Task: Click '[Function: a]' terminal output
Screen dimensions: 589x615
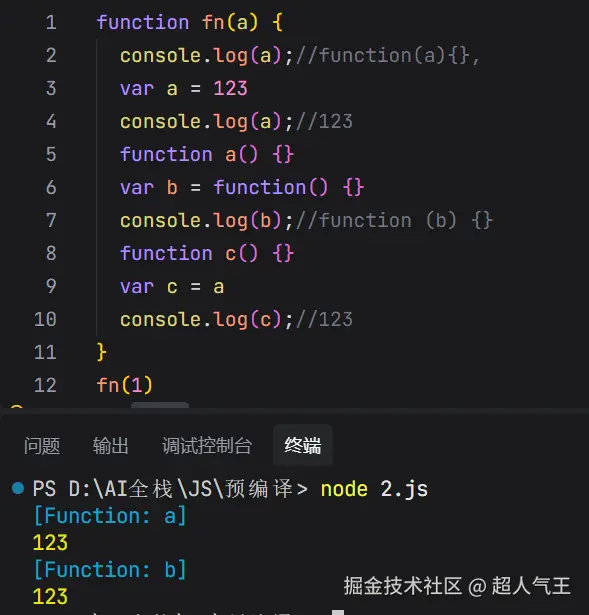Action: pyautogui.click(x=110, y=516)
